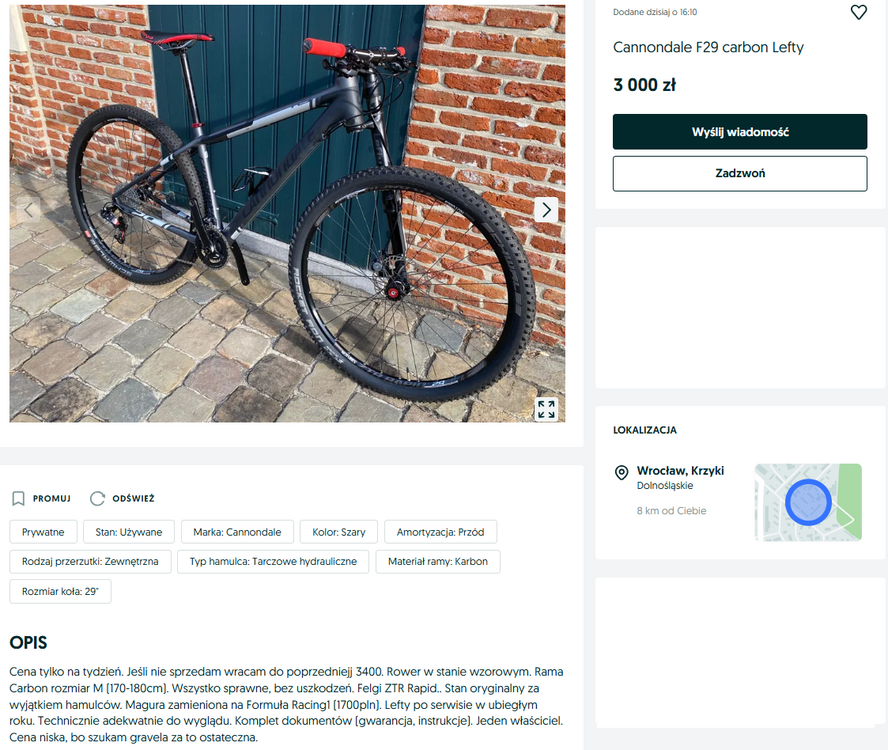This screenshot has height=750, width=888.
Task: Click the Zadzwoń button
Action: 739,172
